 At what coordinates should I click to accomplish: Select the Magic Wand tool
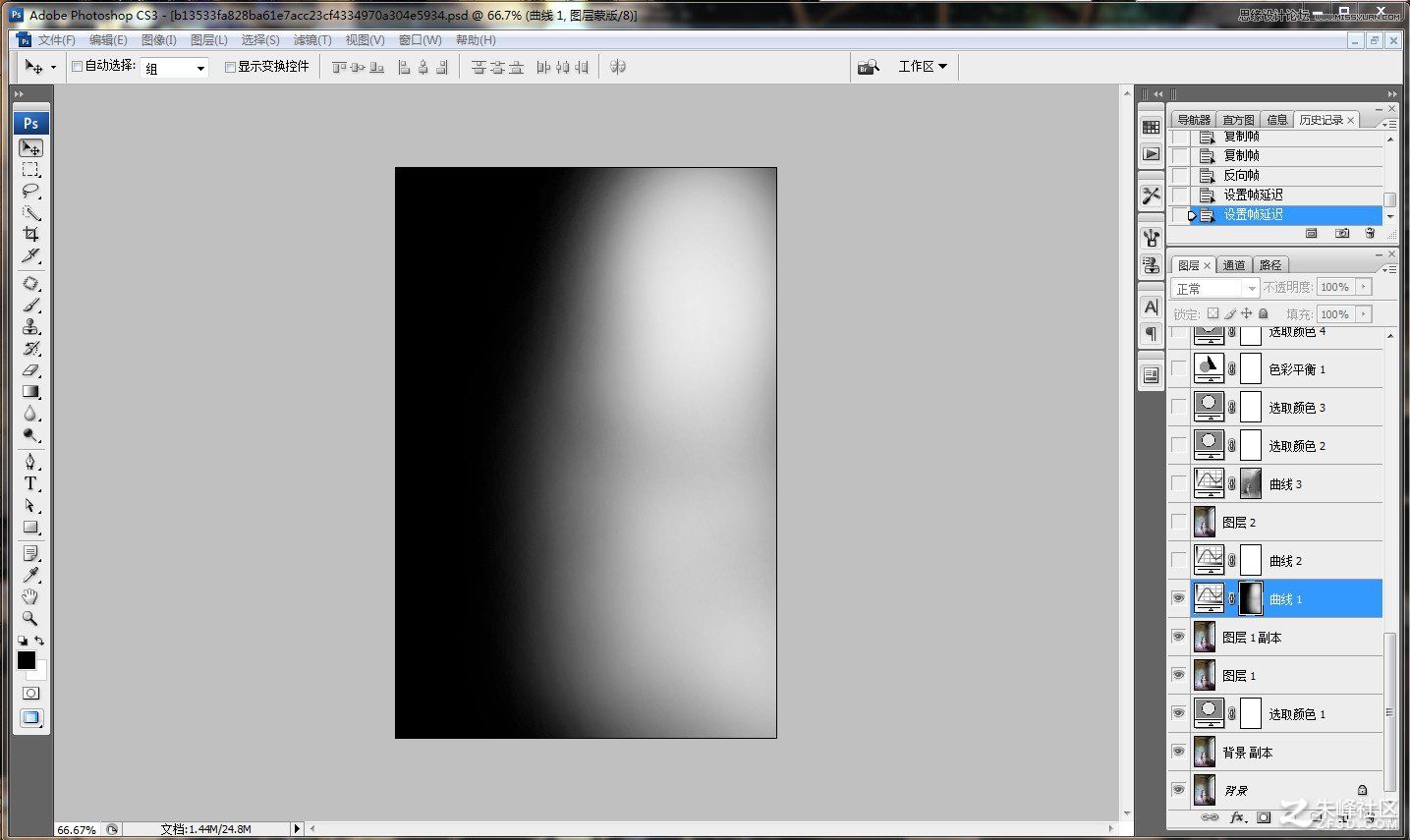coord(30,213)
